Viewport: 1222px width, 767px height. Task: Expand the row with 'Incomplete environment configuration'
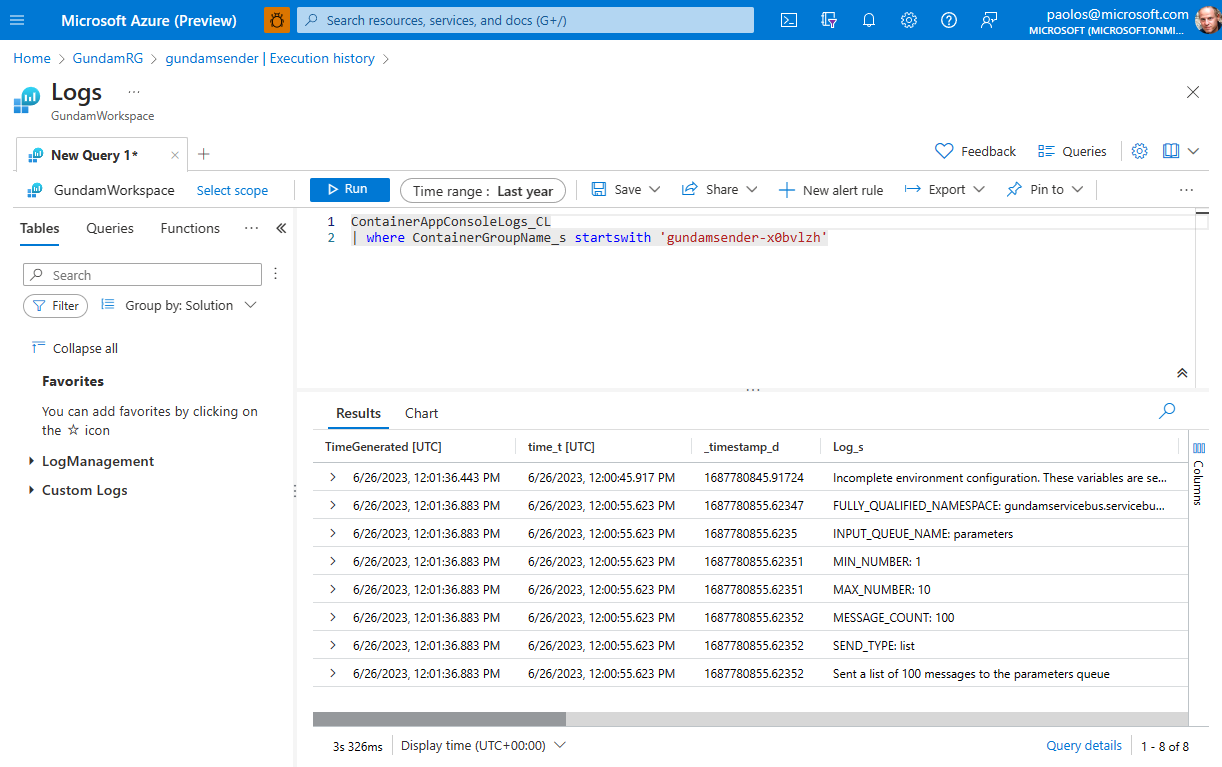coord(333,478)
